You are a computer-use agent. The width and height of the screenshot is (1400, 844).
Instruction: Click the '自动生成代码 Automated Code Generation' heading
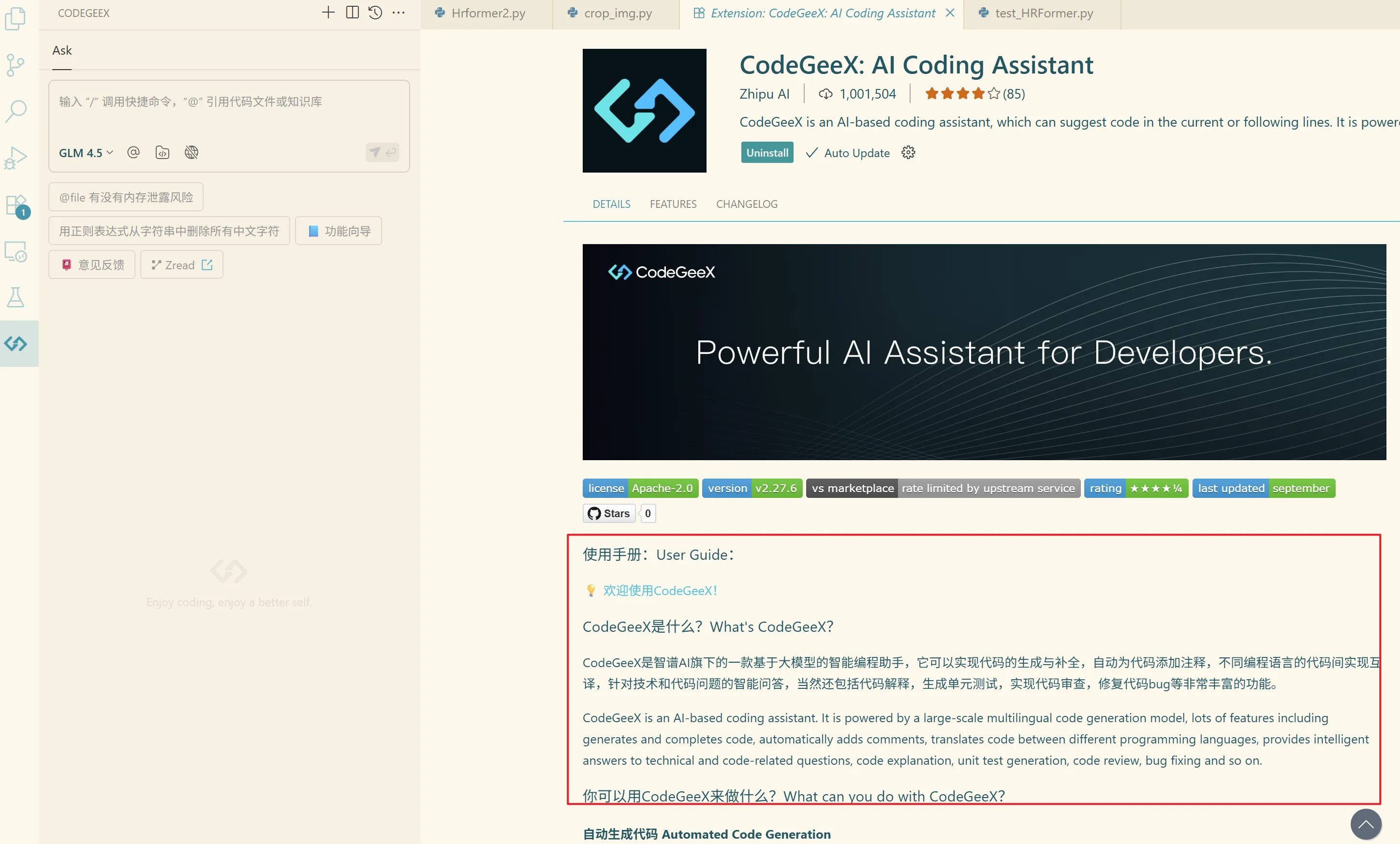tap(706, 834)
